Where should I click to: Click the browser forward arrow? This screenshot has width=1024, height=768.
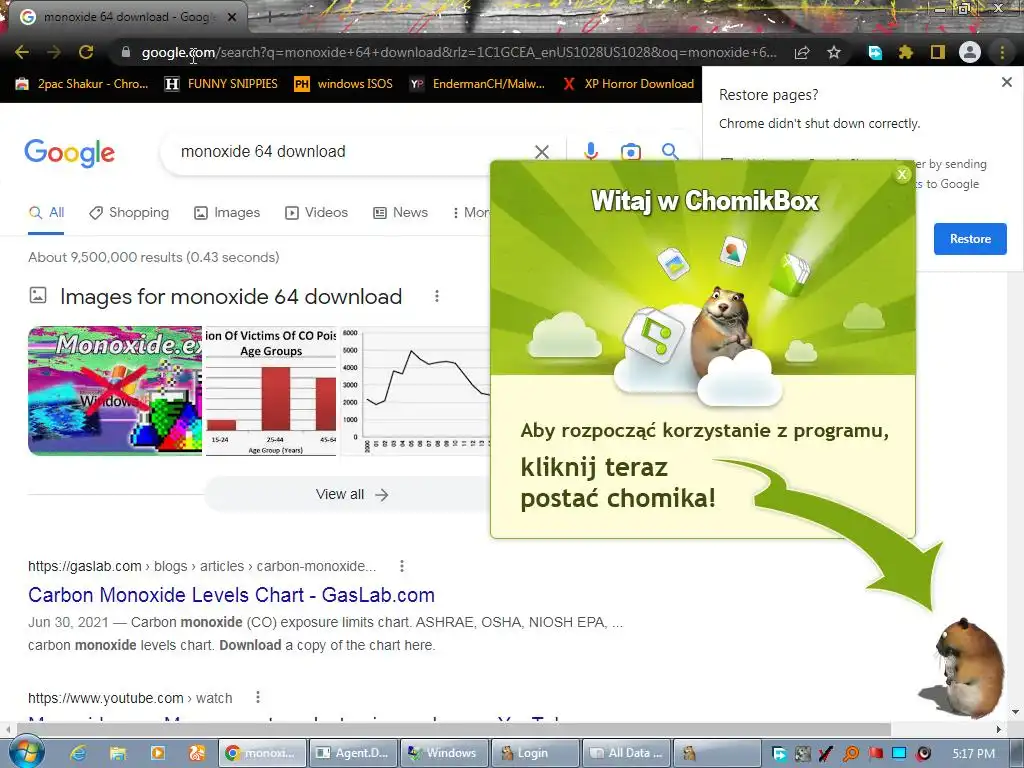(x=54, y=52)
